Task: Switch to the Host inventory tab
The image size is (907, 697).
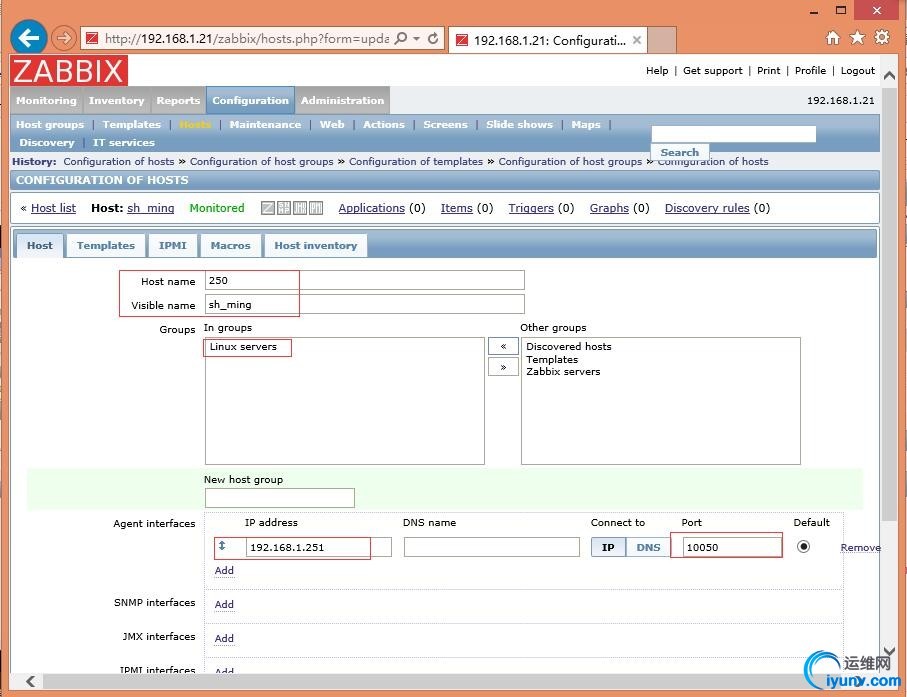Action: 316,246
